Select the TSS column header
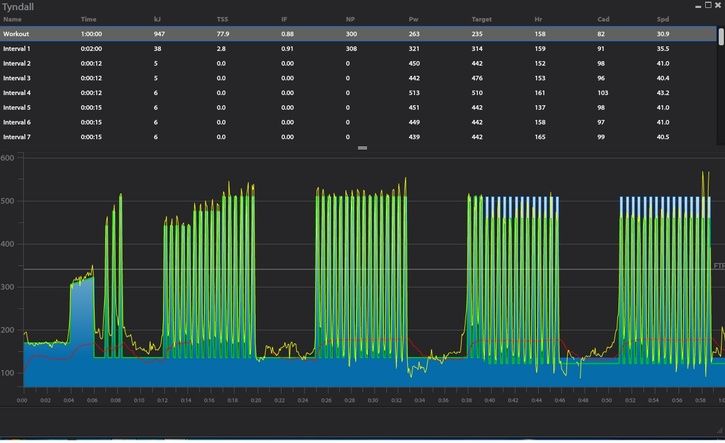This screenshot has height=443, width=725. pos(222,19)
